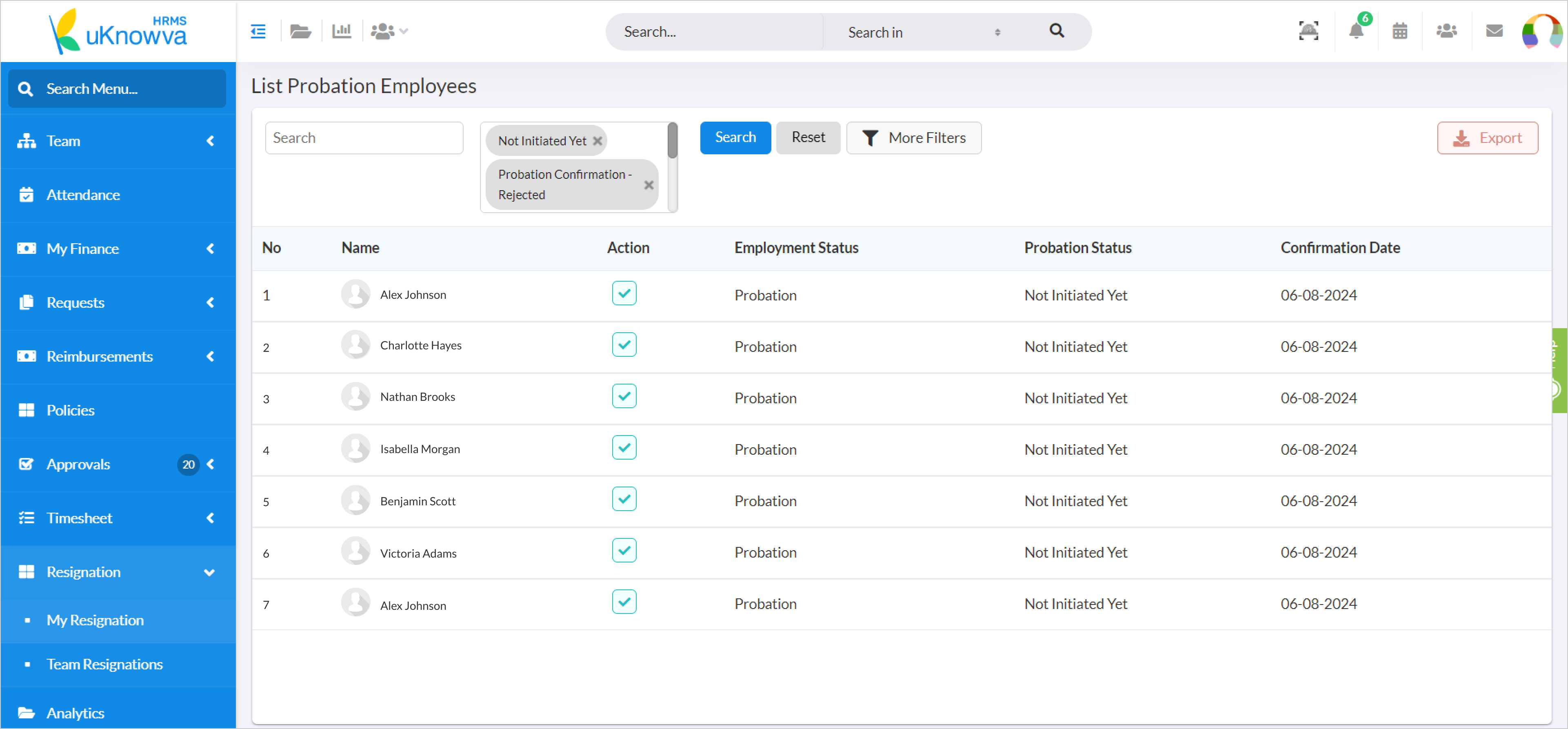Open the calendar icon in header
Viewport: 1568px width, 729px height.
(1399, 31)
